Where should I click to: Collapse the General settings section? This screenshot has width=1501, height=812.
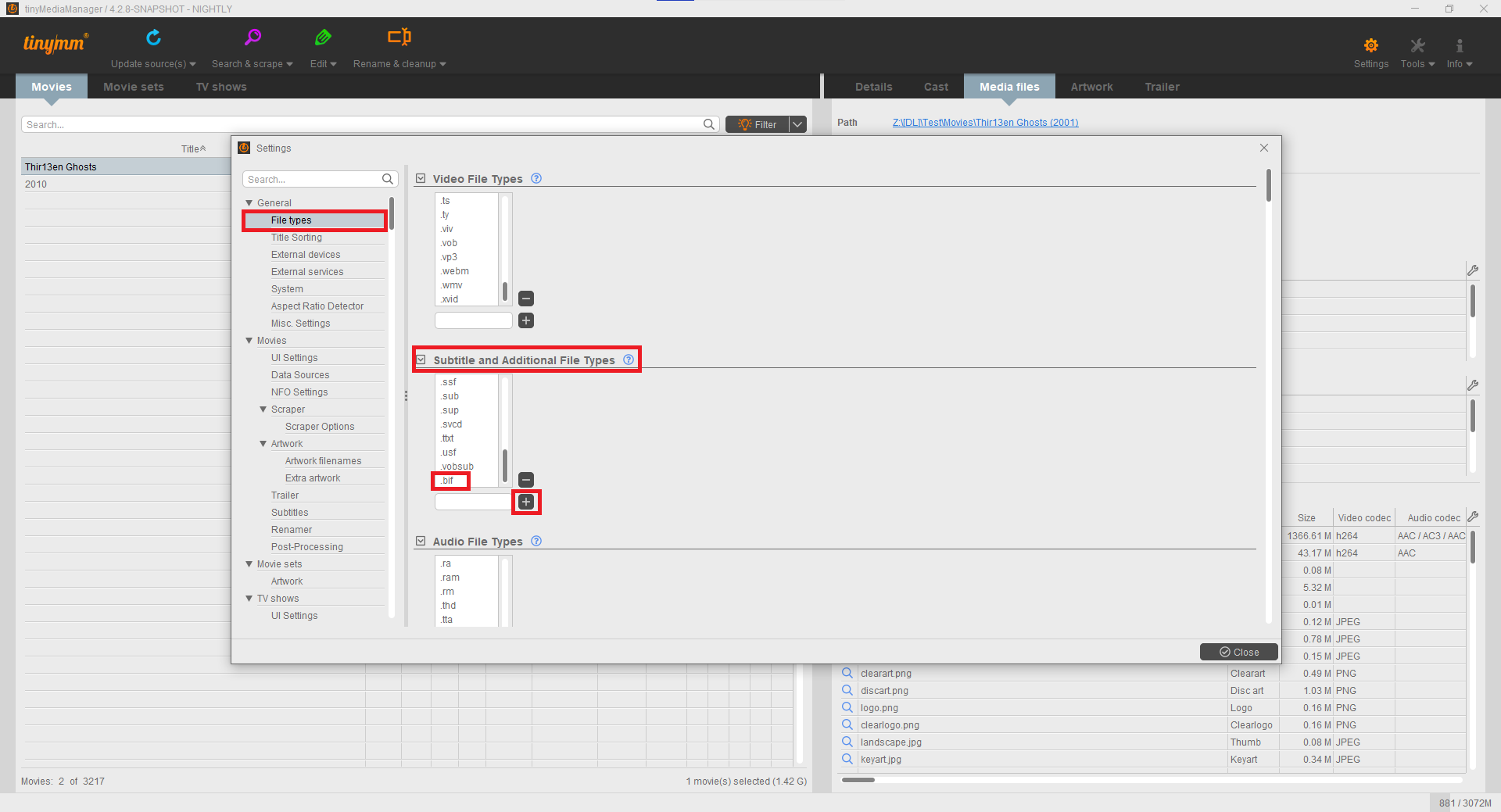pyautogui.click(x=250, y=202)
